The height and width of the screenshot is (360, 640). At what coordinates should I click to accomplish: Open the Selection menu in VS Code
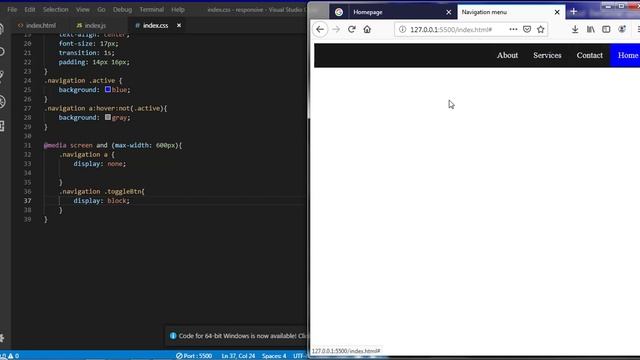pyautogui.click(x=56, y=9)
